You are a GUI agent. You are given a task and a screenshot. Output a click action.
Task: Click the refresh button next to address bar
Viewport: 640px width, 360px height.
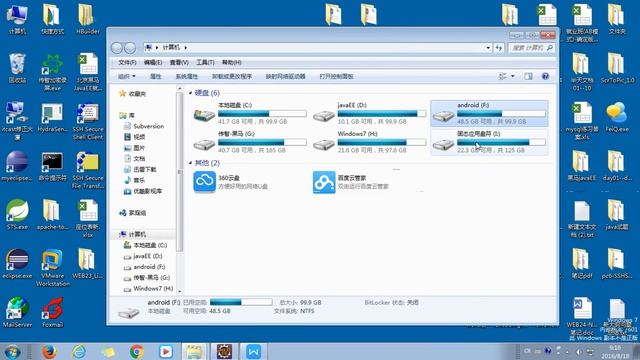pos(499,48)
